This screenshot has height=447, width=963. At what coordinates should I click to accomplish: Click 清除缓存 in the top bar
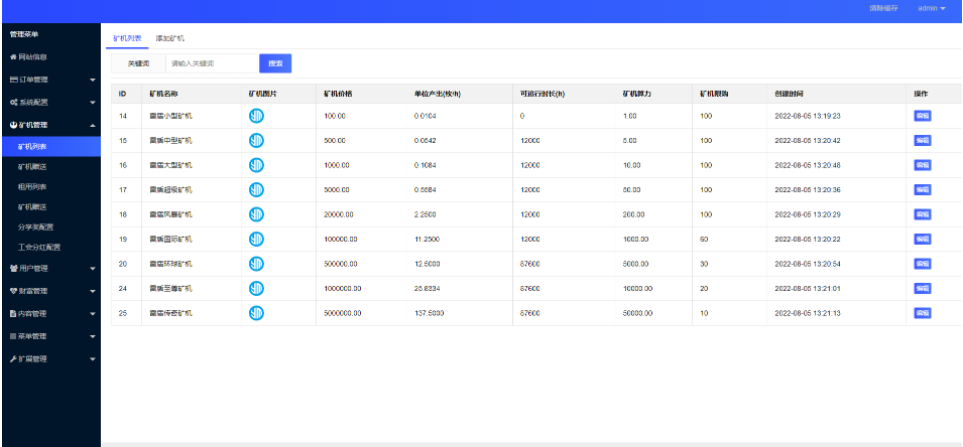(x=883, y=8)
